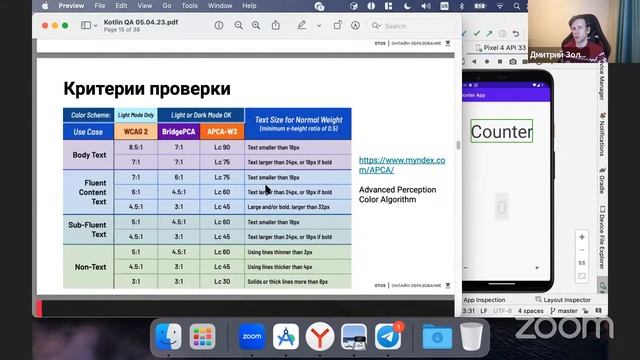640x360 pixels.
Task: Open App Inspection tool window
Action: point(484,300)
